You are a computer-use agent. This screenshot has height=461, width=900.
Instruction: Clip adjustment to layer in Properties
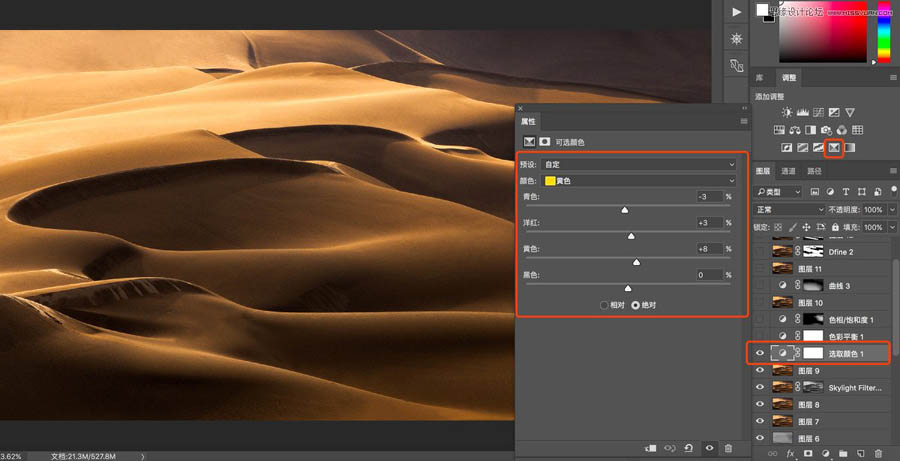[x=650, y=448]
